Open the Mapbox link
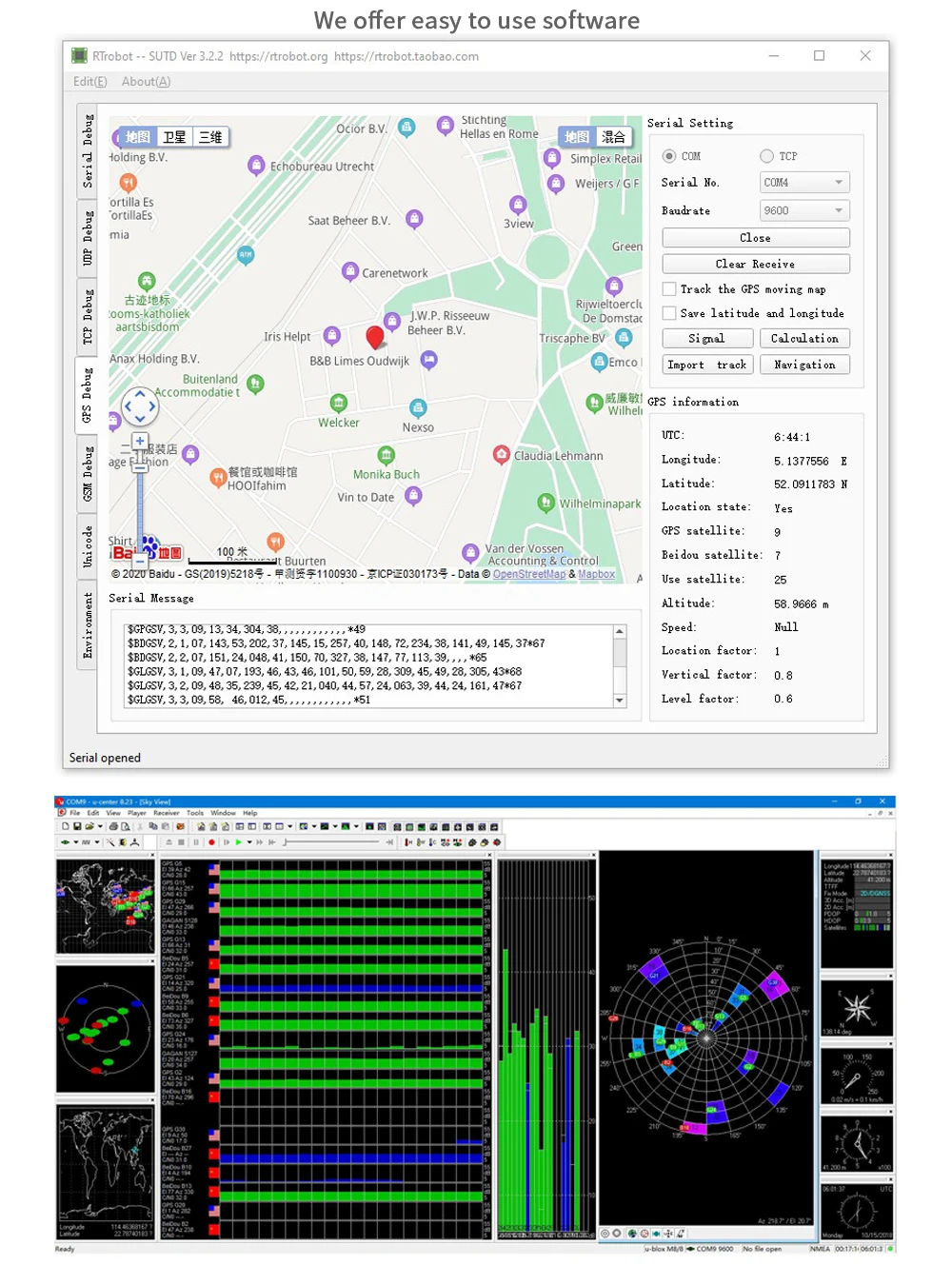The width and height of the screenshot is (952, 1265). (596, 574)
